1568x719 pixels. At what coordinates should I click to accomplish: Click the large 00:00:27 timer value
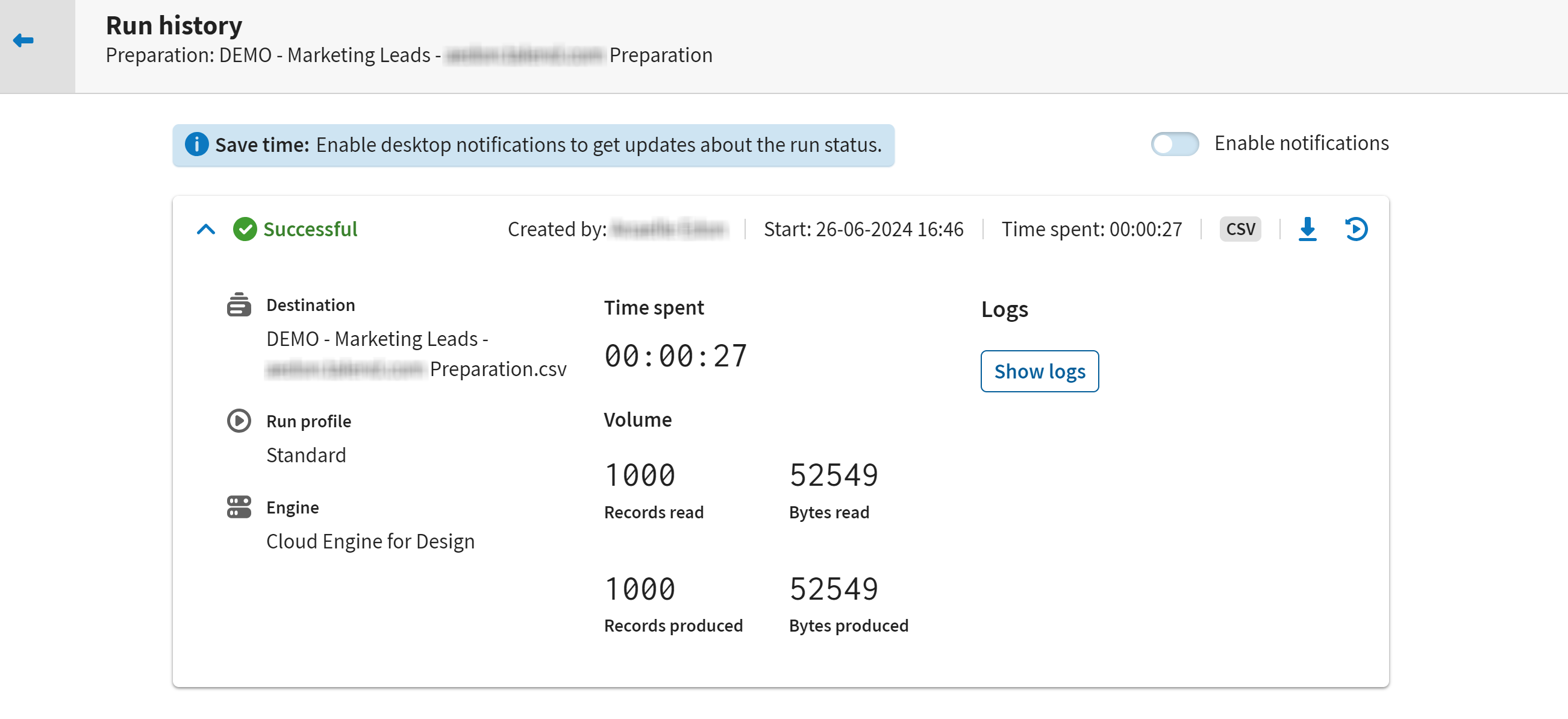pyautogui.click(x=675, y=356)
